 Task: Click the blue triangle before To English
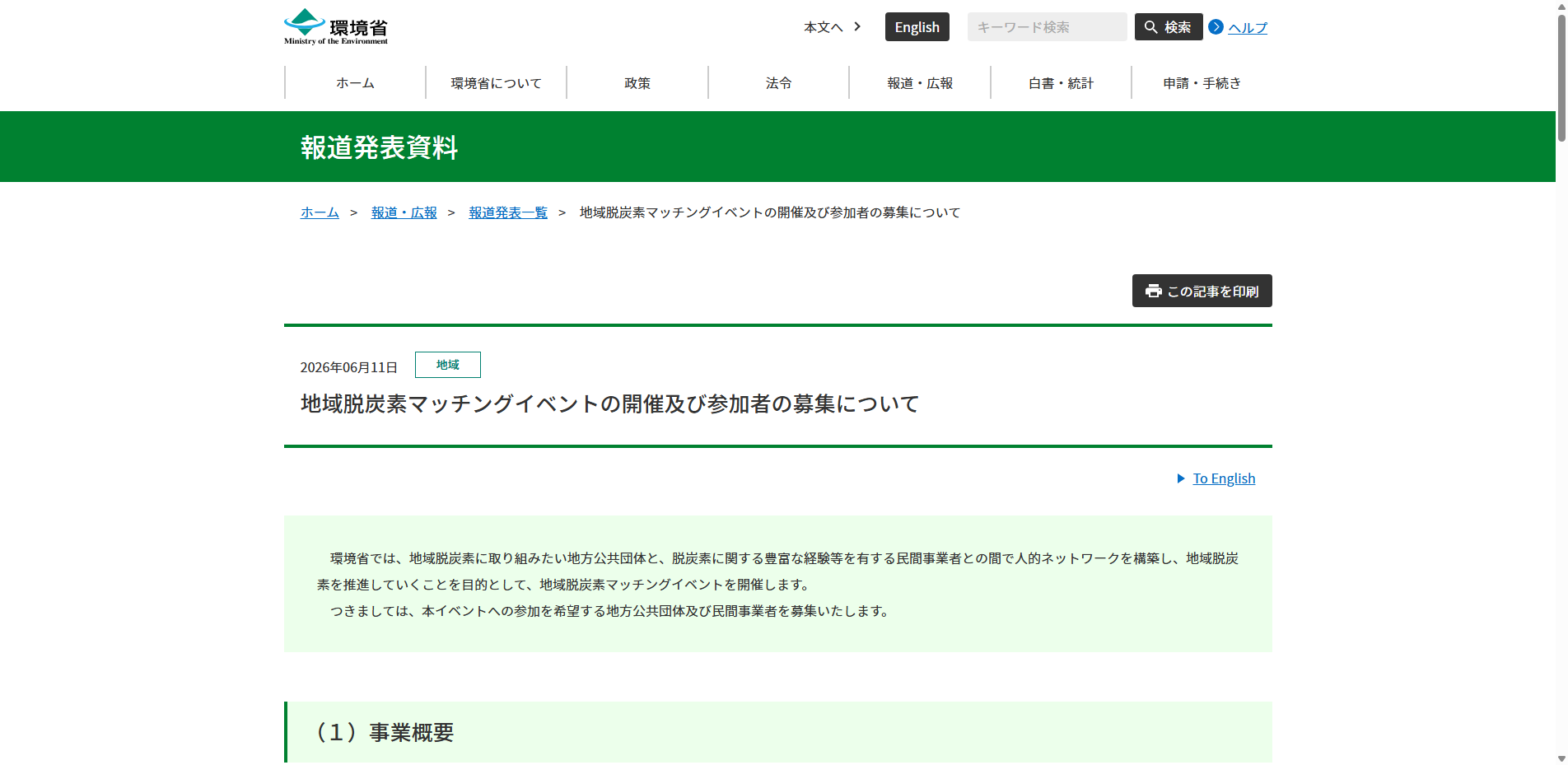(x=1181, y=478)
